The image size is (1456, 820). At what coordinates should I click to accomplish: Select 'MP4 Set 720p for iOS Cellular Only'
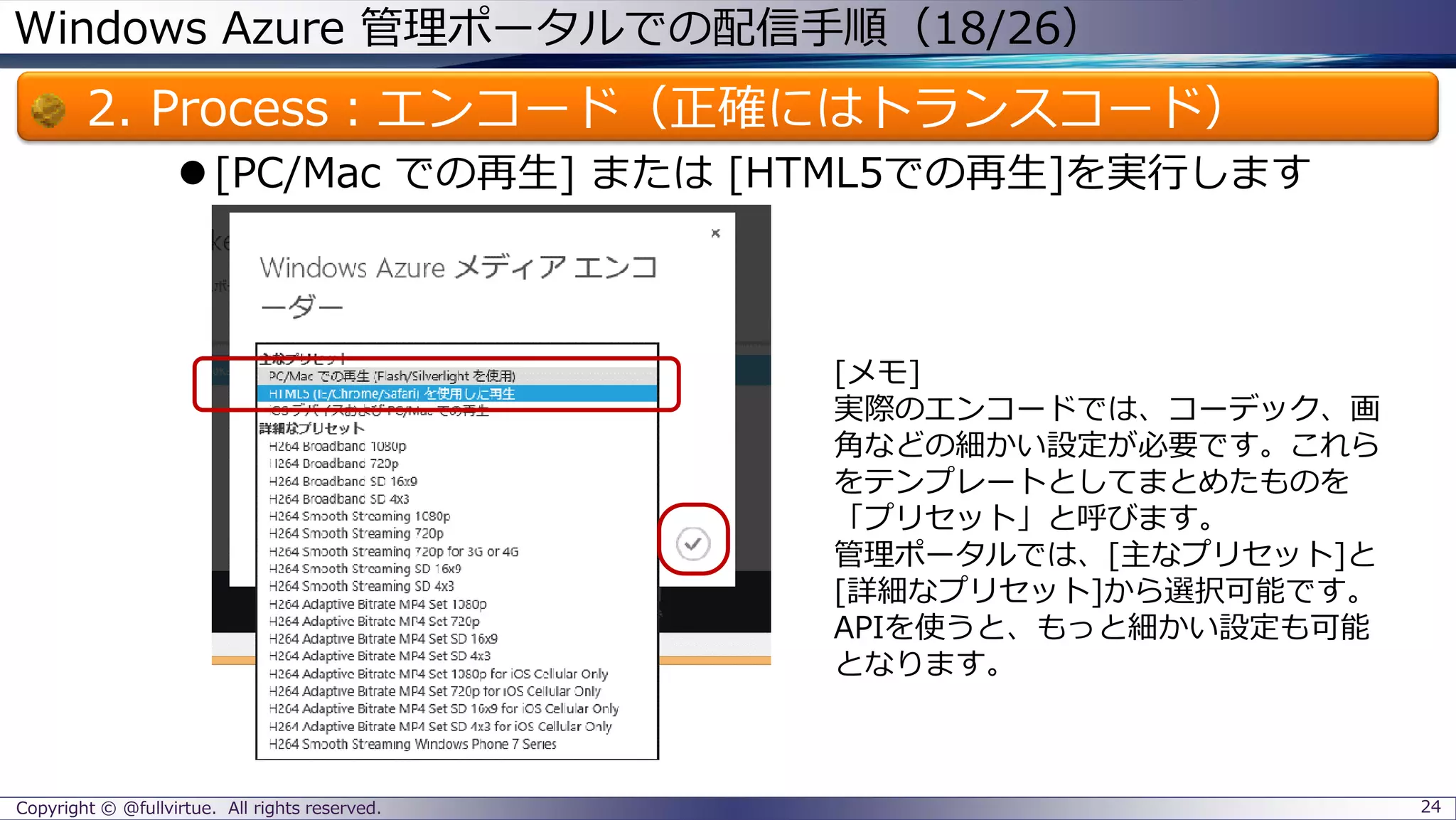457,691
